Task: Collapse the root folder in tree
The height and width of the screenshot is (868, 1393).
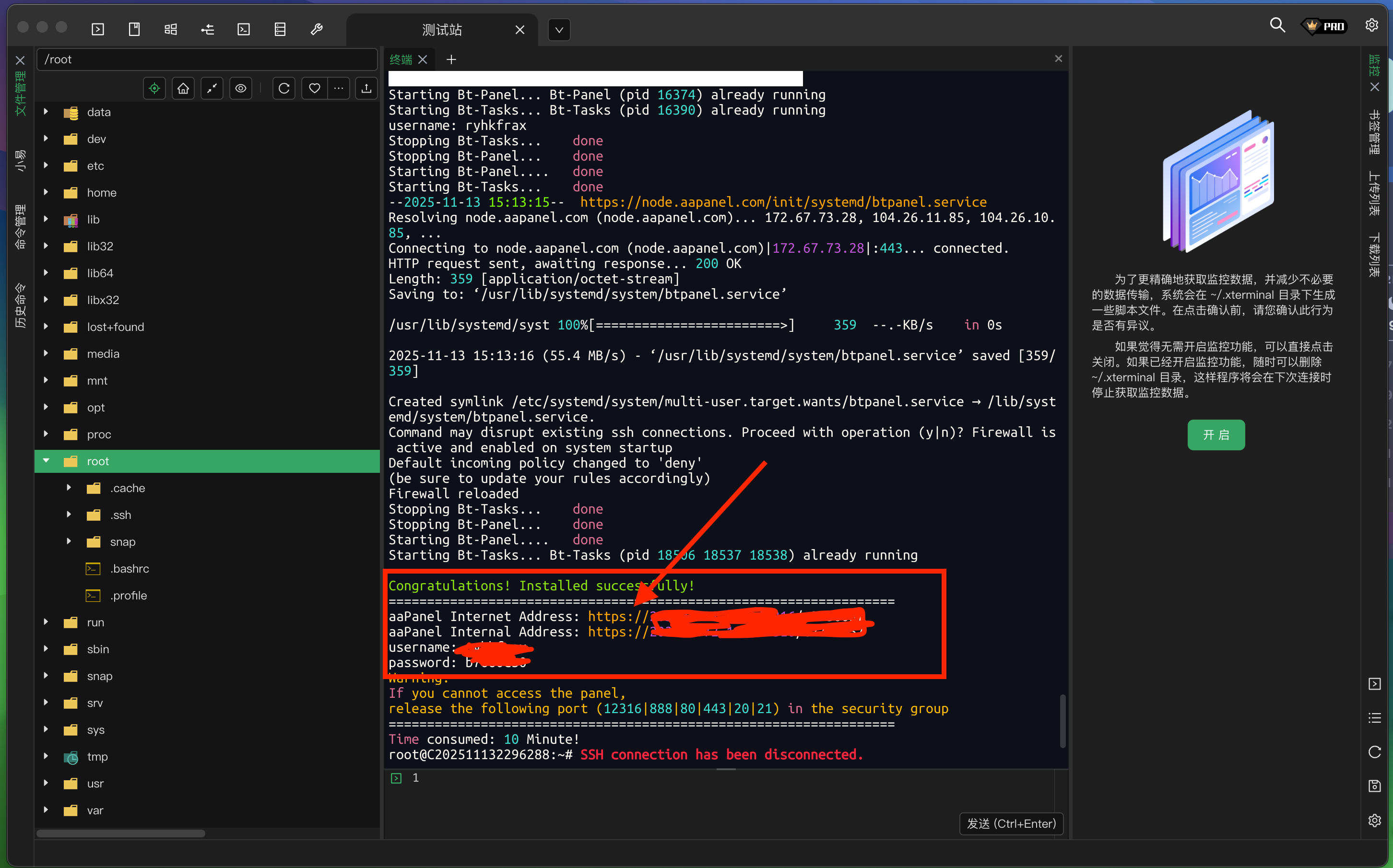Action: (x=47, y=461)
